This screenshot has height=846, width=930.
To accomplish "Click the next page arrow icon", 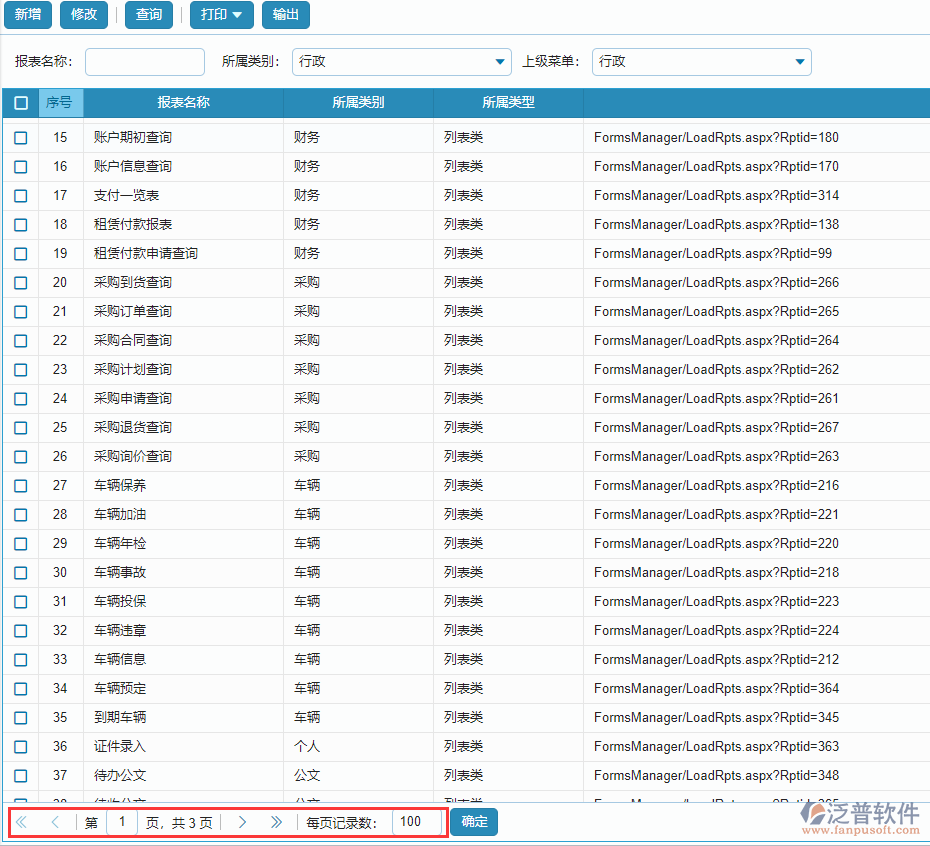I will click(242, 822).
